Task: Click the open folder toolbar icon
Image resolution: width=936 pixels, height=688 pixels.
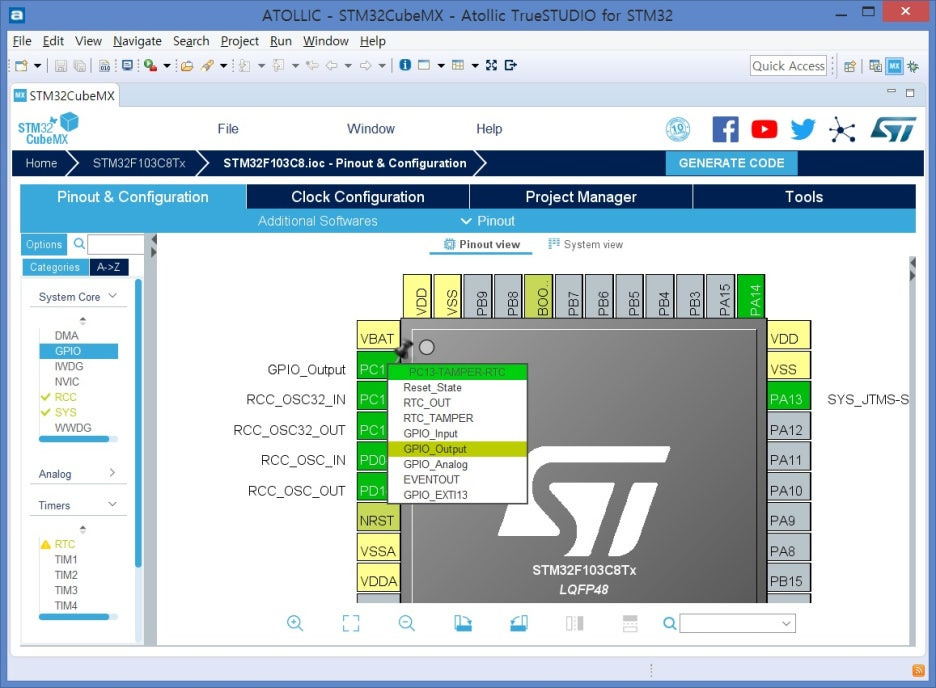Action: click(187, 66)
